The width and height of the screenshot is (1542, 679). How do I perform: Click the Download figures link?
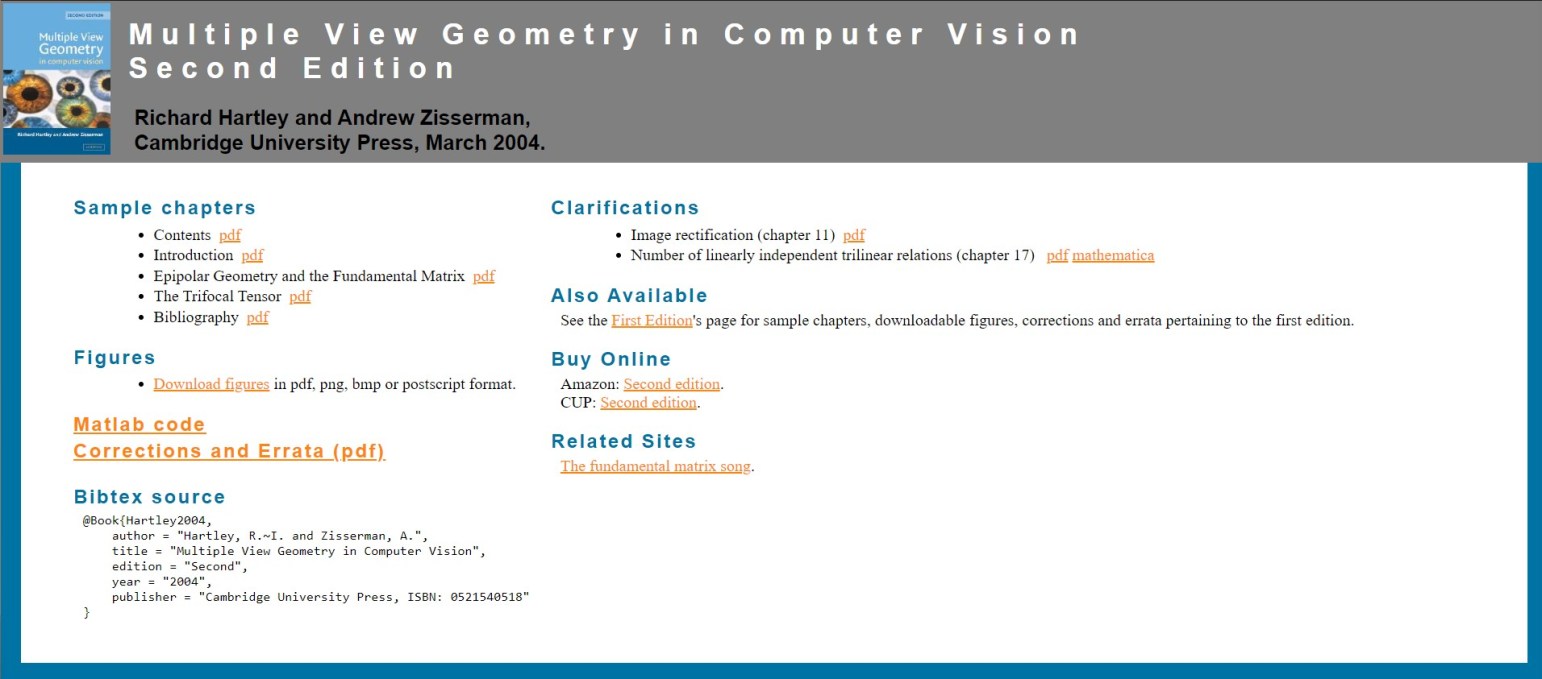(210, 384)
